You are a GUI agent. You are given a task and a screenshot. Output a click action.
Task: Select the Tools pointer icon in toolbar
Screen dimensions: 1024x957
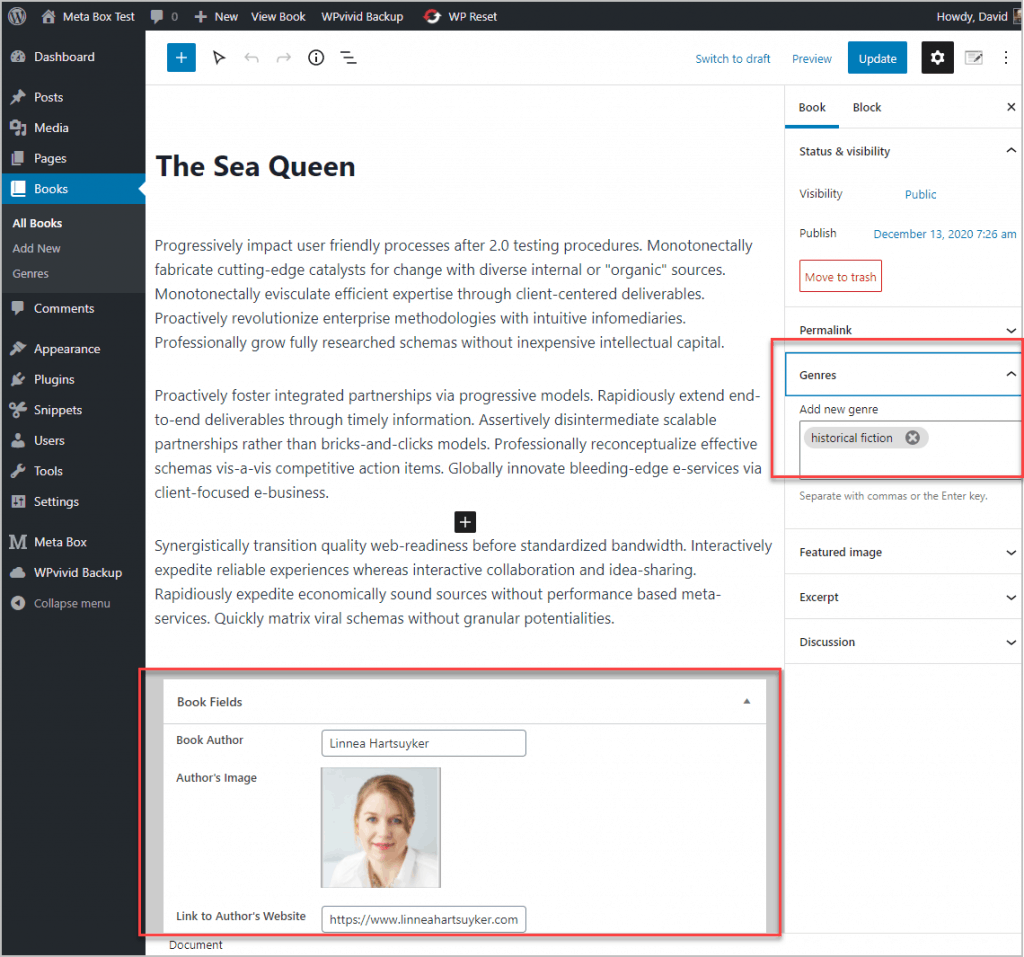coord(219,57)
